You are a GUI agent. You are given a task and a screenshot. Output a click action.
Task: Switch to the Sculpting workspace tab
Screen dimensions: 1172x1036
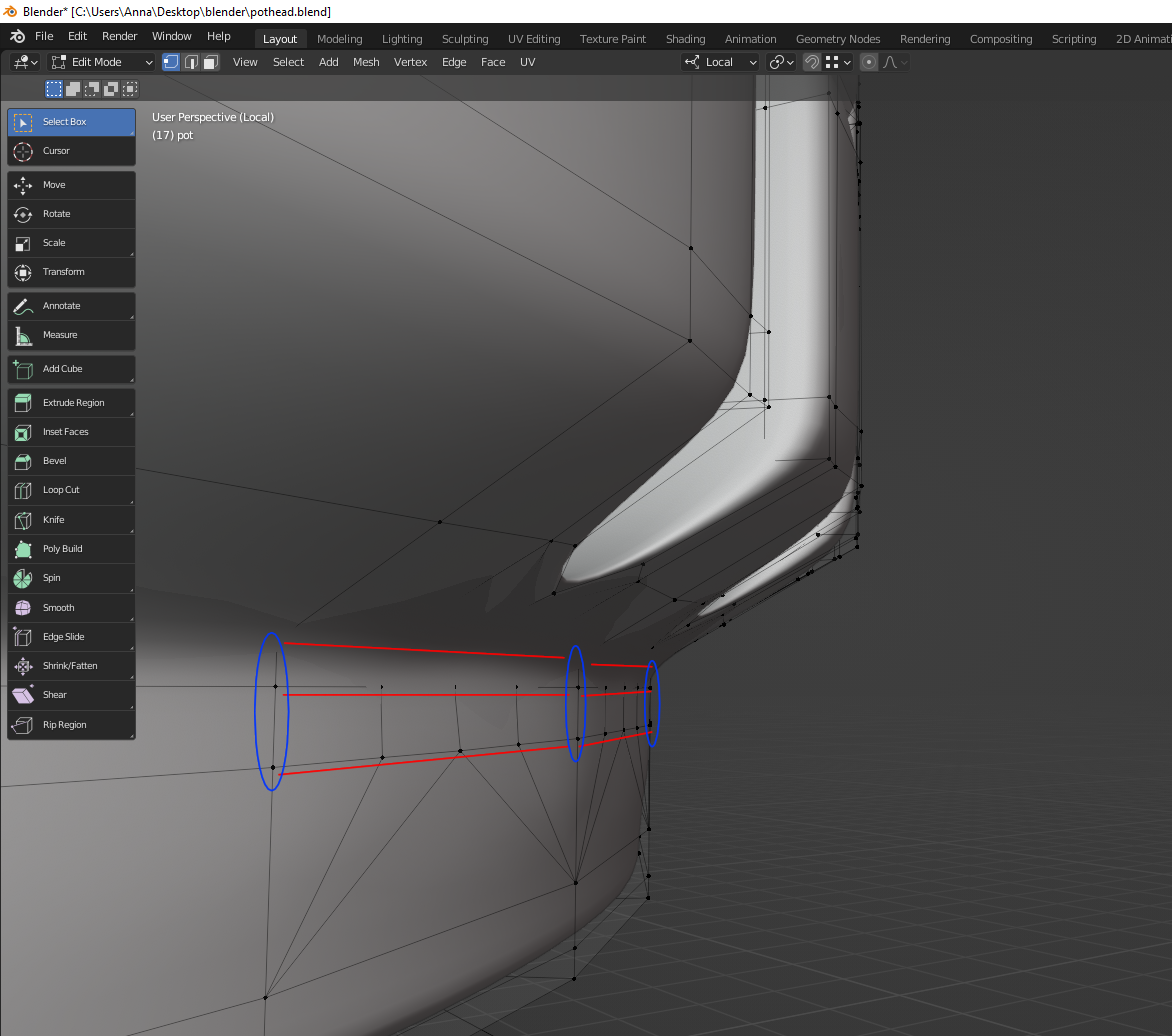465,39
